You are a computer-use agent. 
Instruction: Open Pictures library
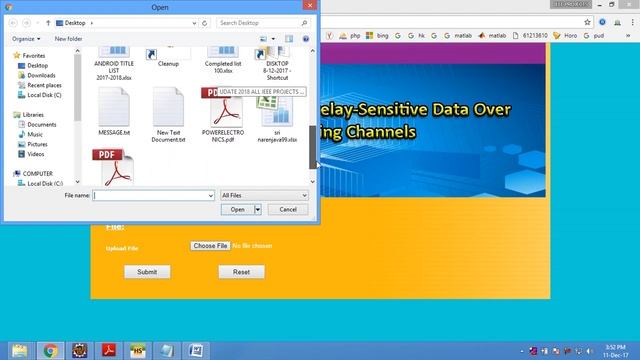[37, 144]
